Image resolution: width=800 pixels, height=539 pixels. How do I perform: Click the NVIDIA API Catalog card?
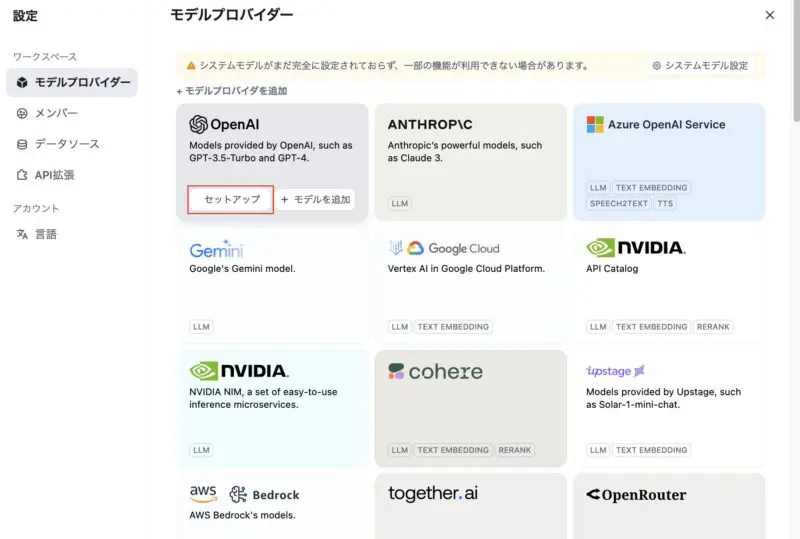[669, 285]
